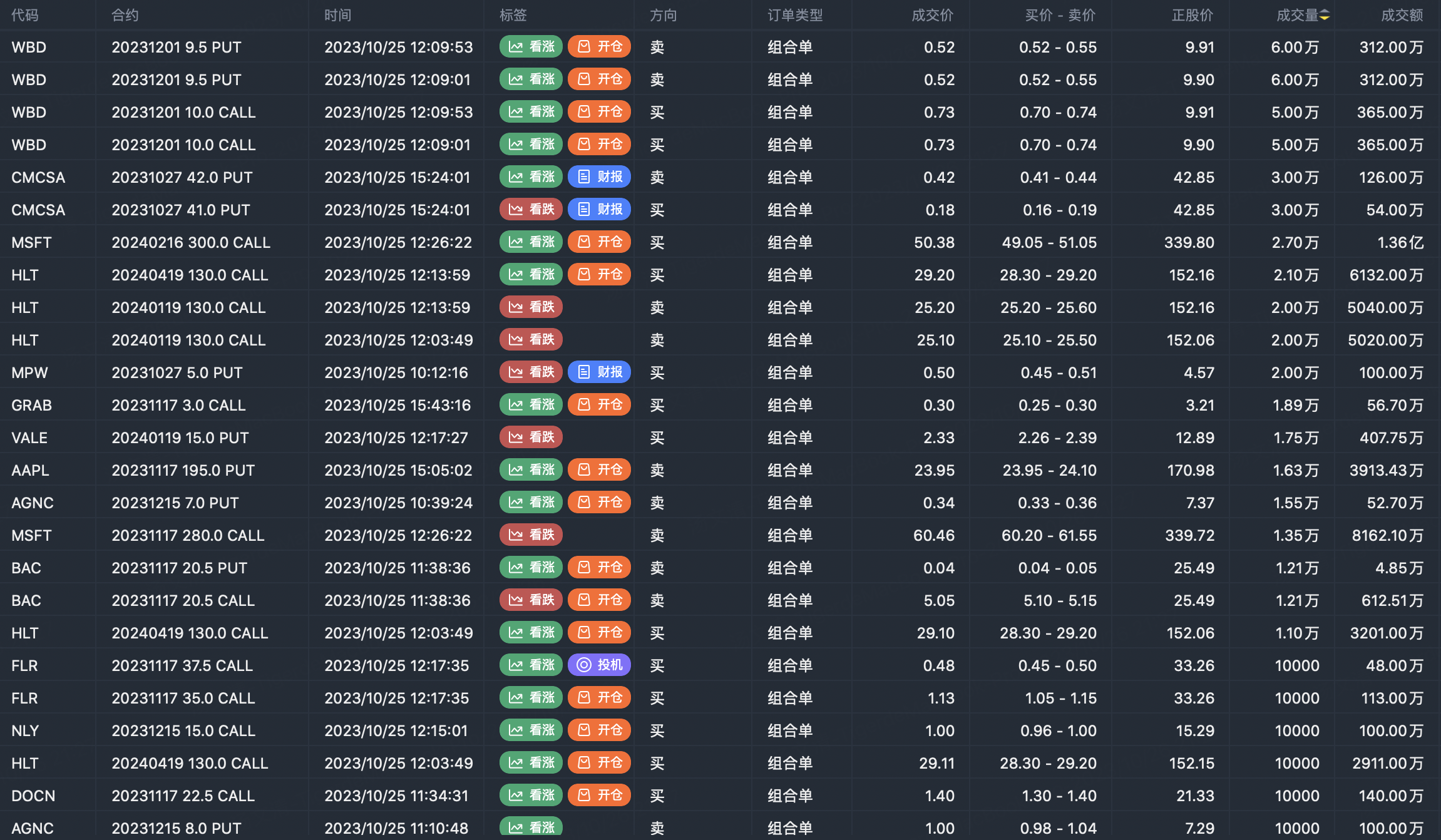Click the 方向 column header

click(x=664, y=15)
